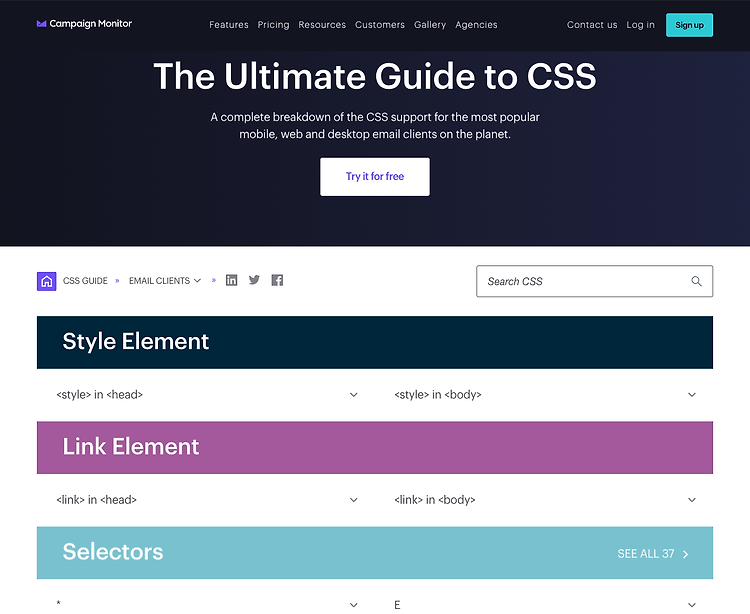The width and height of the screenshot is (750, 614).
Task: Click the Try it for free button
Action: coord(375,176)
